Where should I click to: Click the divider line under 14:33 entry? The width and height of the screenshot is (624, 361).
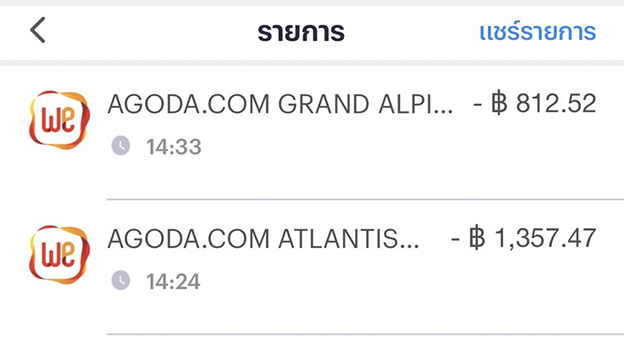pos(365,199)
